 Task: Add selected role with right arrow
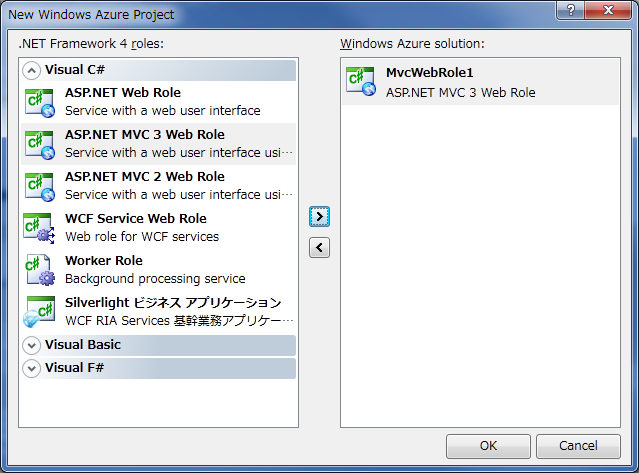point(319,216)
